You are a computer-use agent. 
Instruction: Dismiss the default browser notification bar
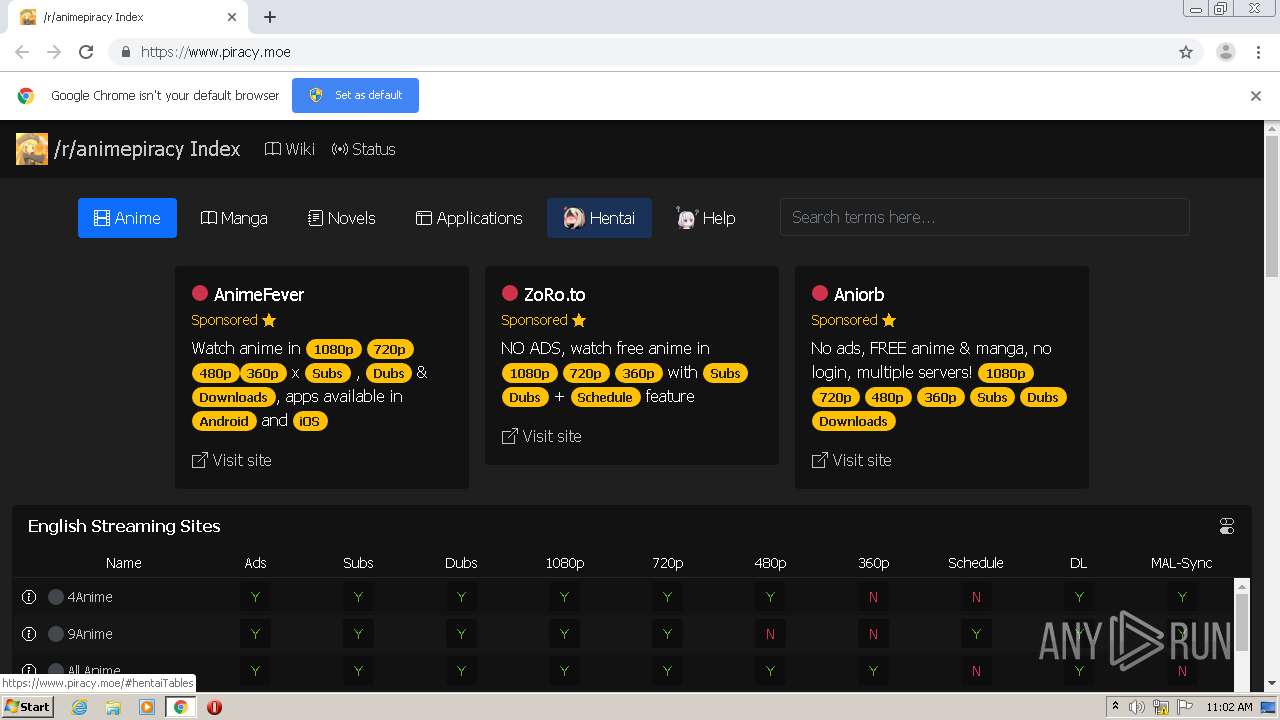[x=1256, y=96]
